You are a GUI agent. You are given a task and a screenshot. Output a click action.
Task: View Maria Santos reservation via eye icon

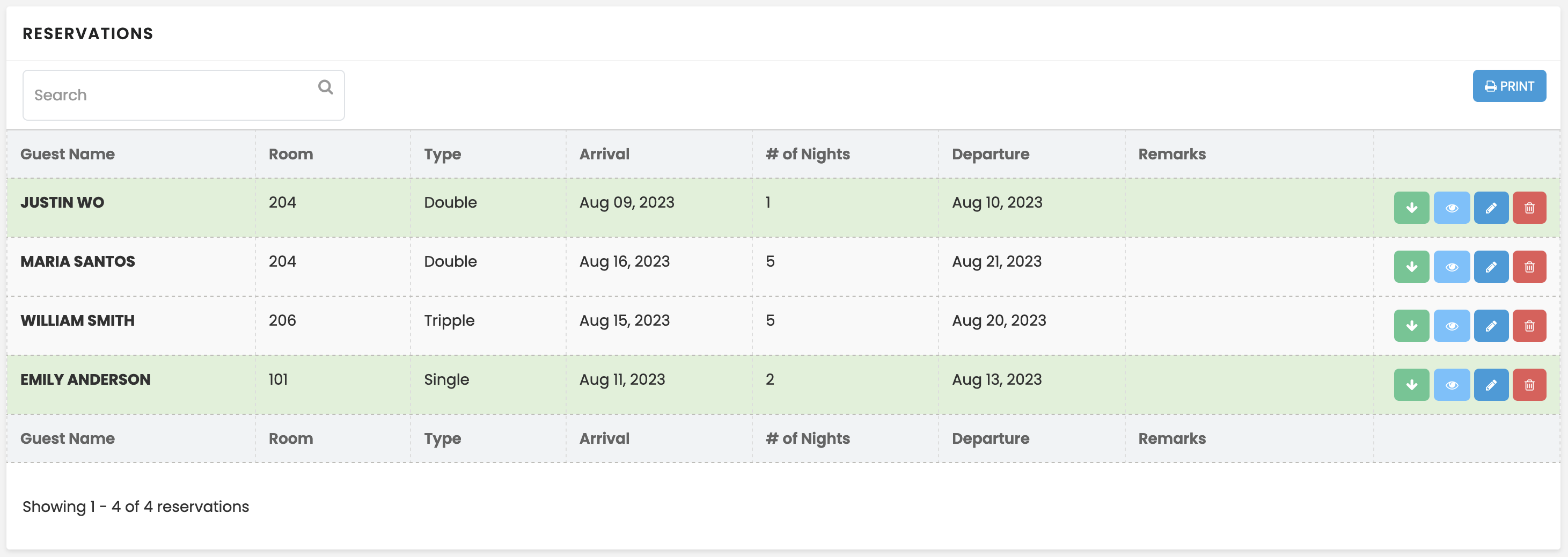tap(1451, 267)
